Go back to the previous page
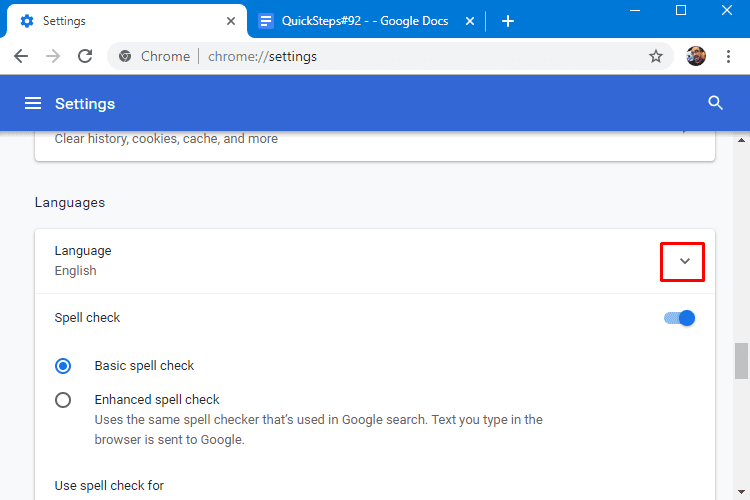750x500 pixels. (x=21, y=57)
